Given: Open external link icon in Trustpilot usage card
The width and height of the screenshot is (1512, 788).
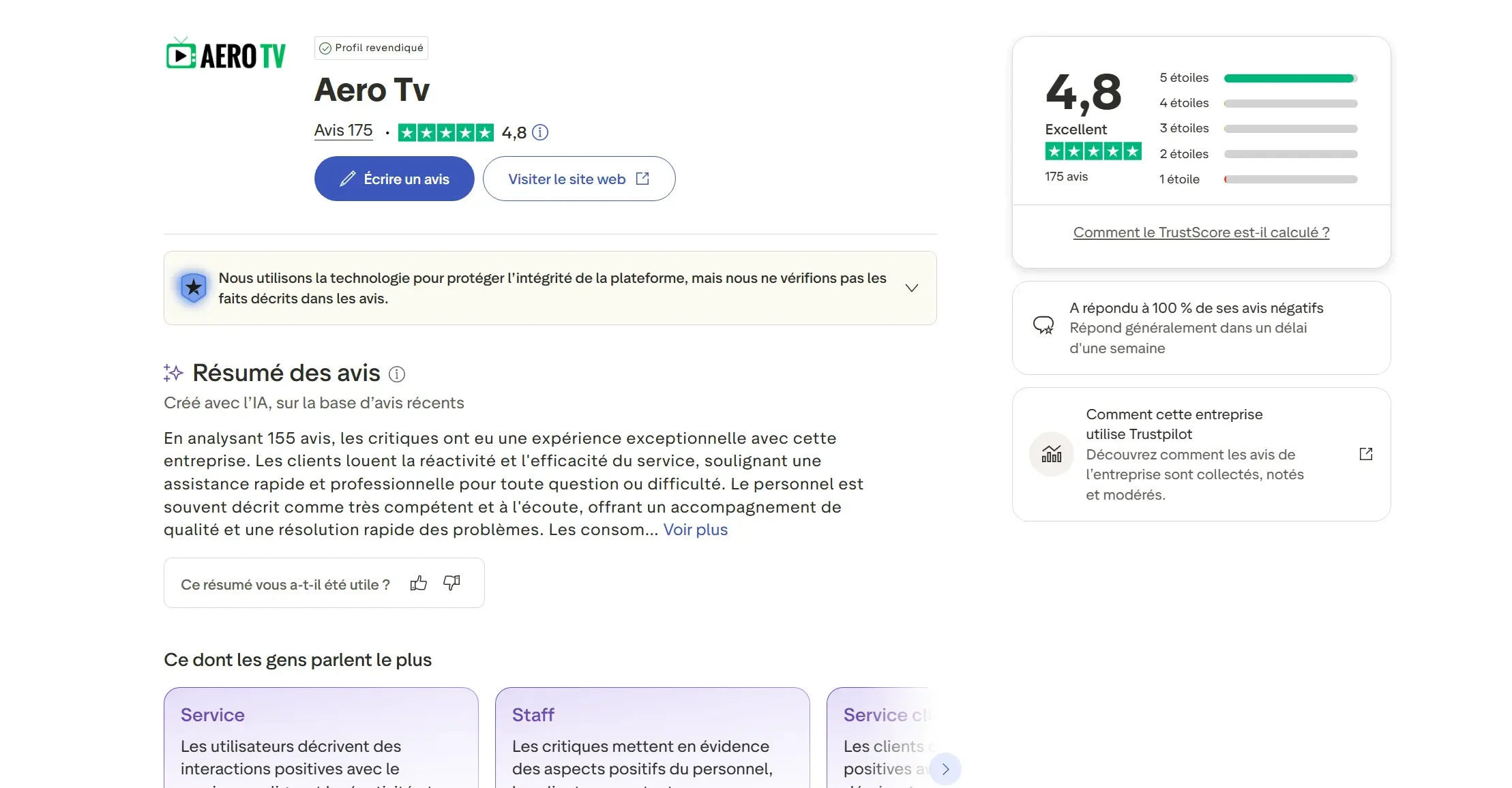Looking at the screenshot, I should (1366, 454).
